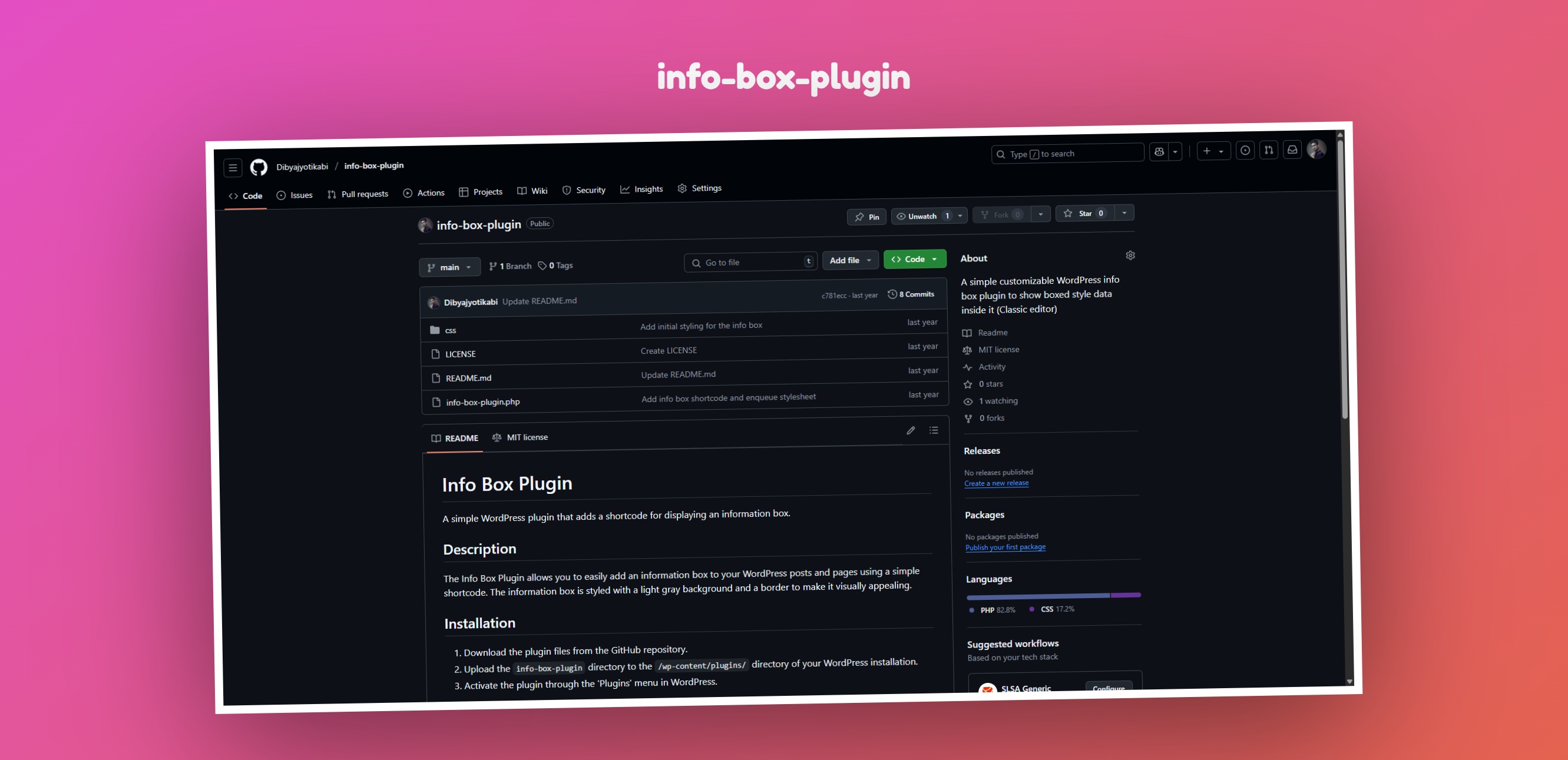The image size is (1568, 760).
Task: Click the Fork button
Action: pos(1002,215)
